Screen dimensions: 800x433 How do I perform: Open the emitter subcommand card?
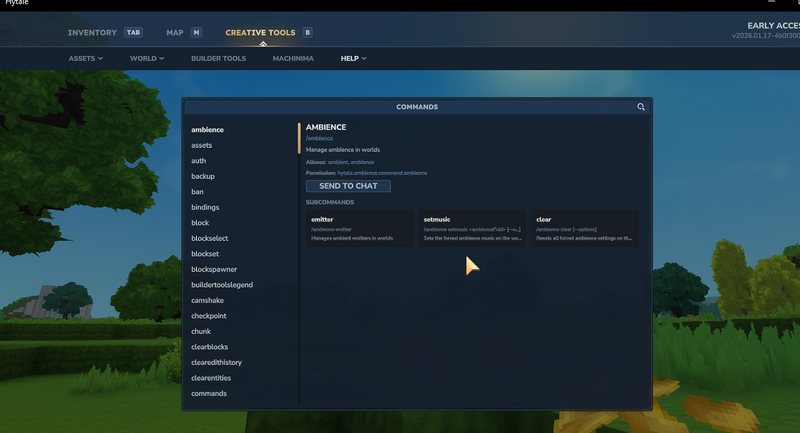pos(360,228)
